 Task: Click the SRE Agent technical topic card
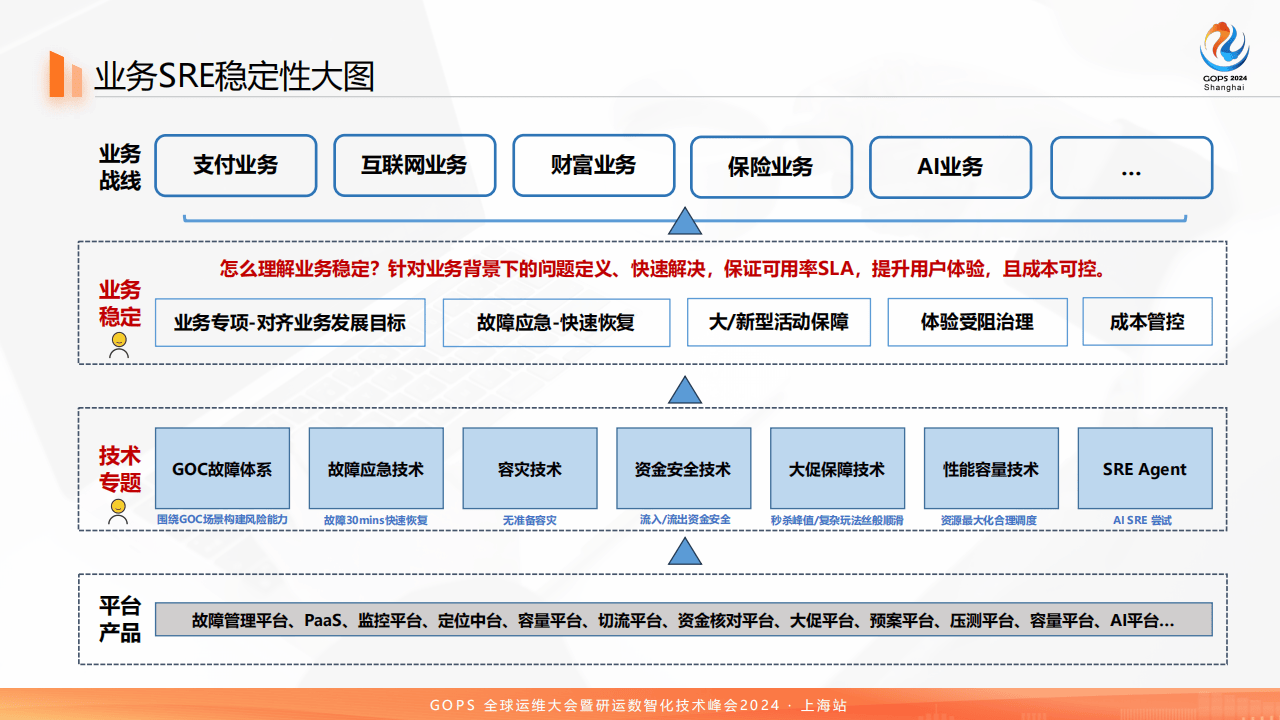pyautogui.click(x=1145, y=468)
